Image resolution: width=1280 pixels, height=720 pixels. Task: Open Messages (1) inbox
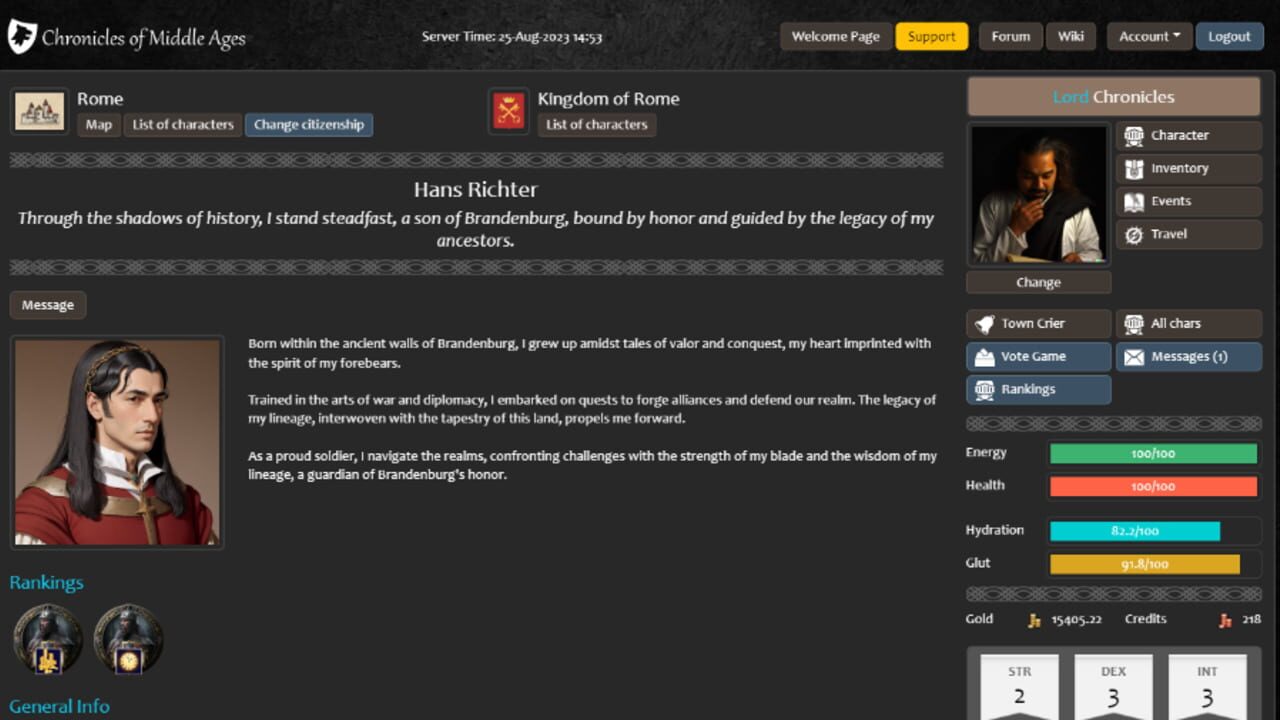(x=1189, y=356)
